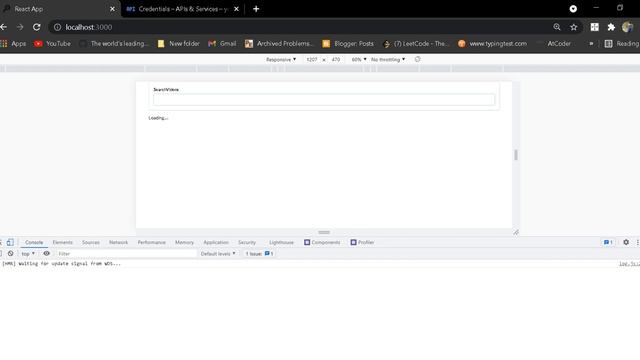Grab the corner viewport resize handle

click(x=516, y=232)
